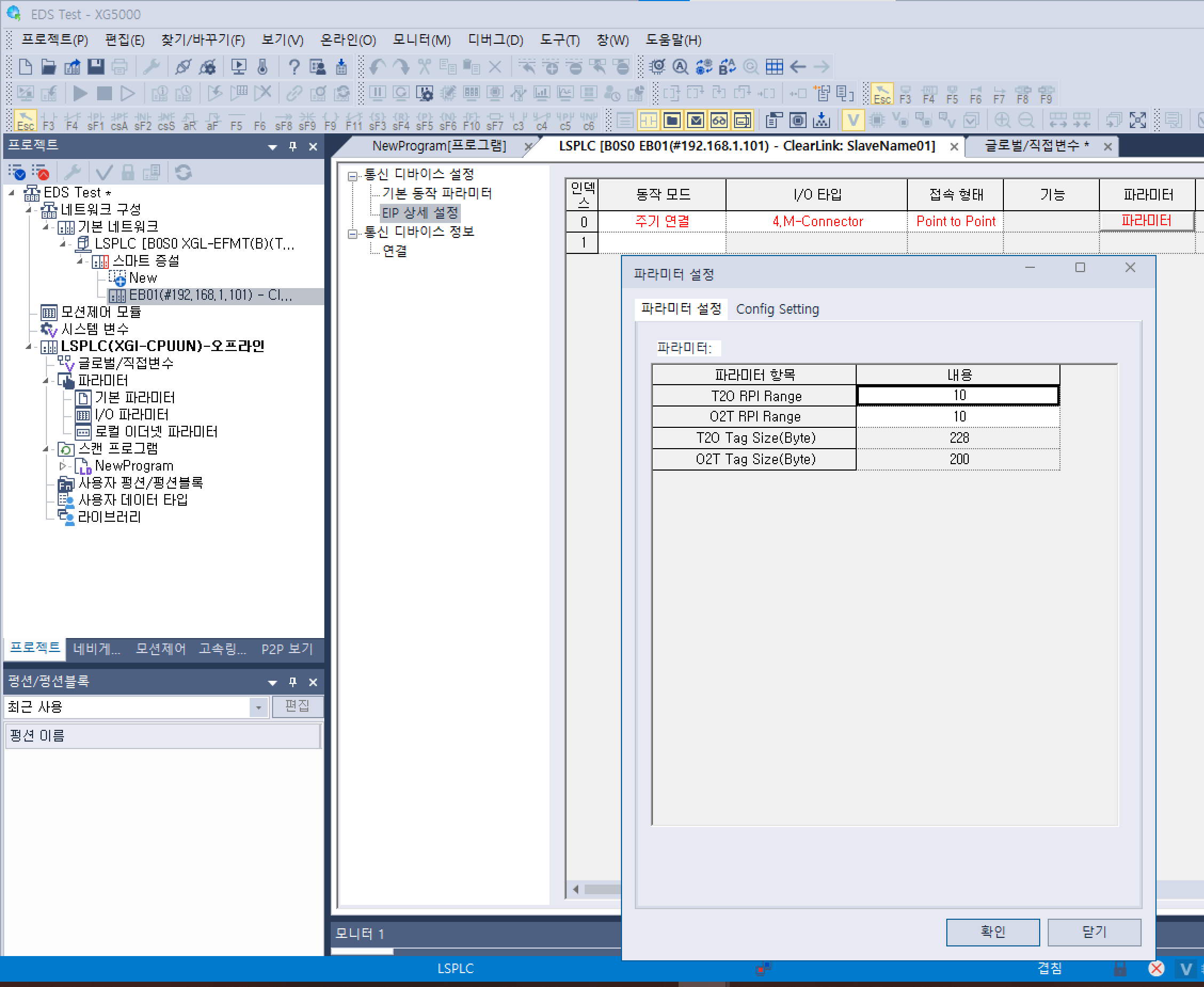
Task: Click the grid table view icon
Action: (x=774, y=67)
